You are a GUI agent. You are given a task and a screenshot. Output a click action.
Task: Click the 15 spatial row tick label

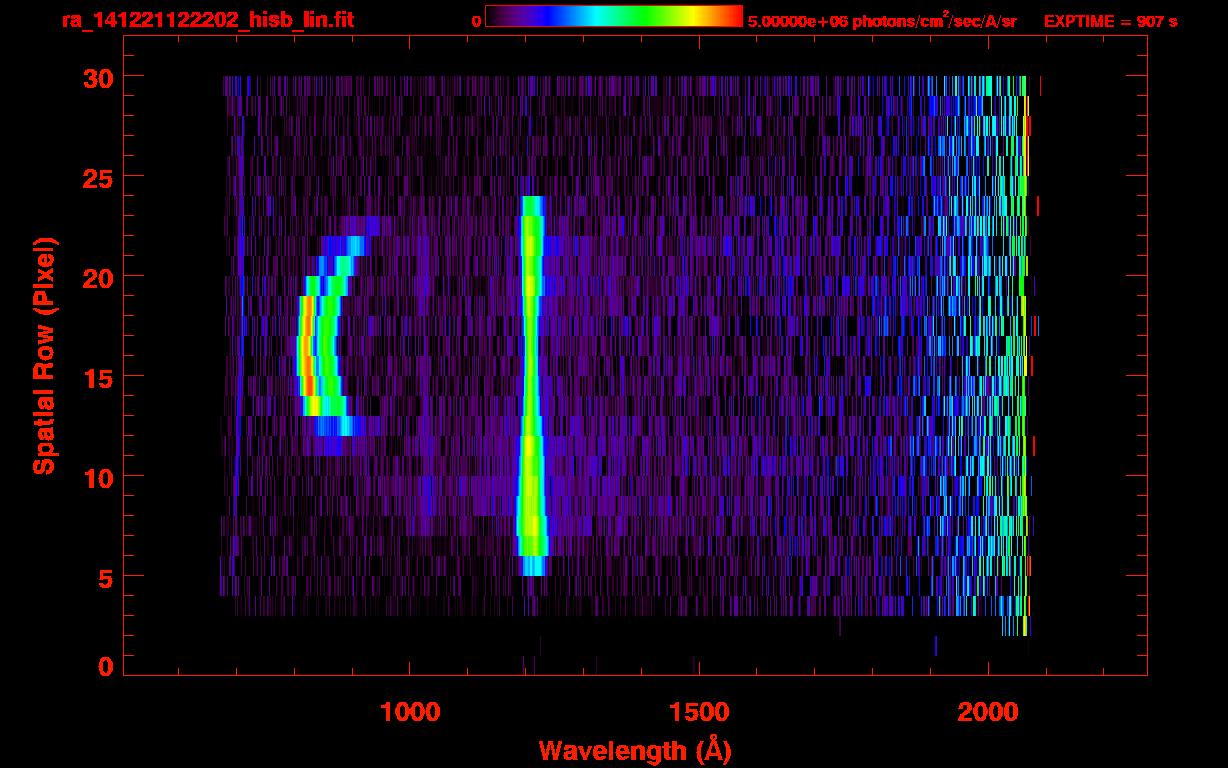click(97, 377)
